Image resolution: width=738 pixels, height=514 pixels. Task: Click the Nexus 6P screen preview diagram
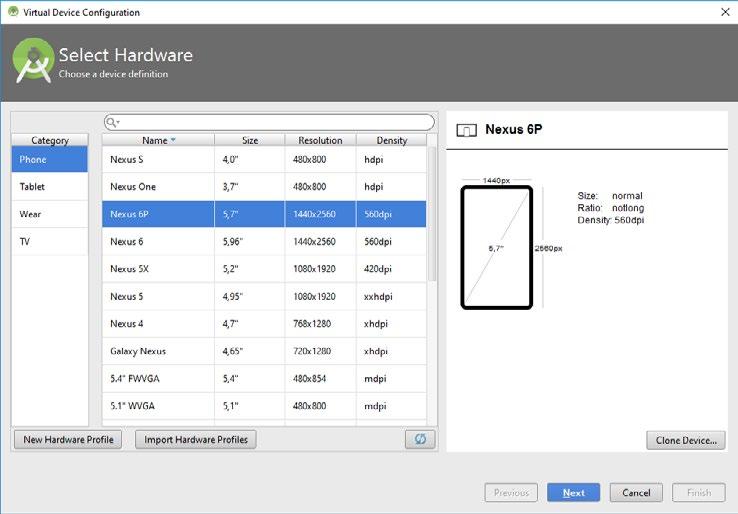point(497,248)
